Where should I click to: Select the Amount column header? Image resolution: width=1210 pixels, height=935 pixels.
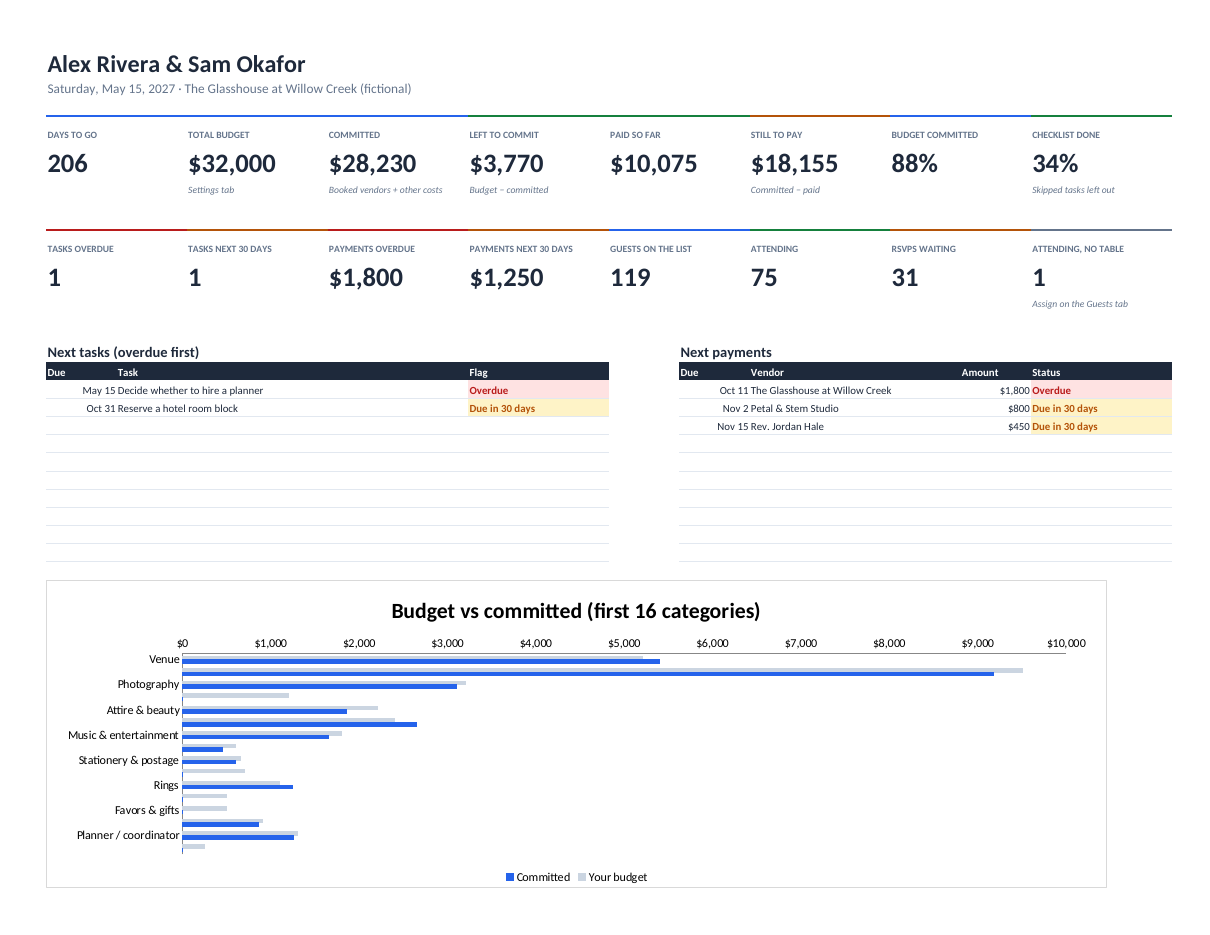pos(980,372)
